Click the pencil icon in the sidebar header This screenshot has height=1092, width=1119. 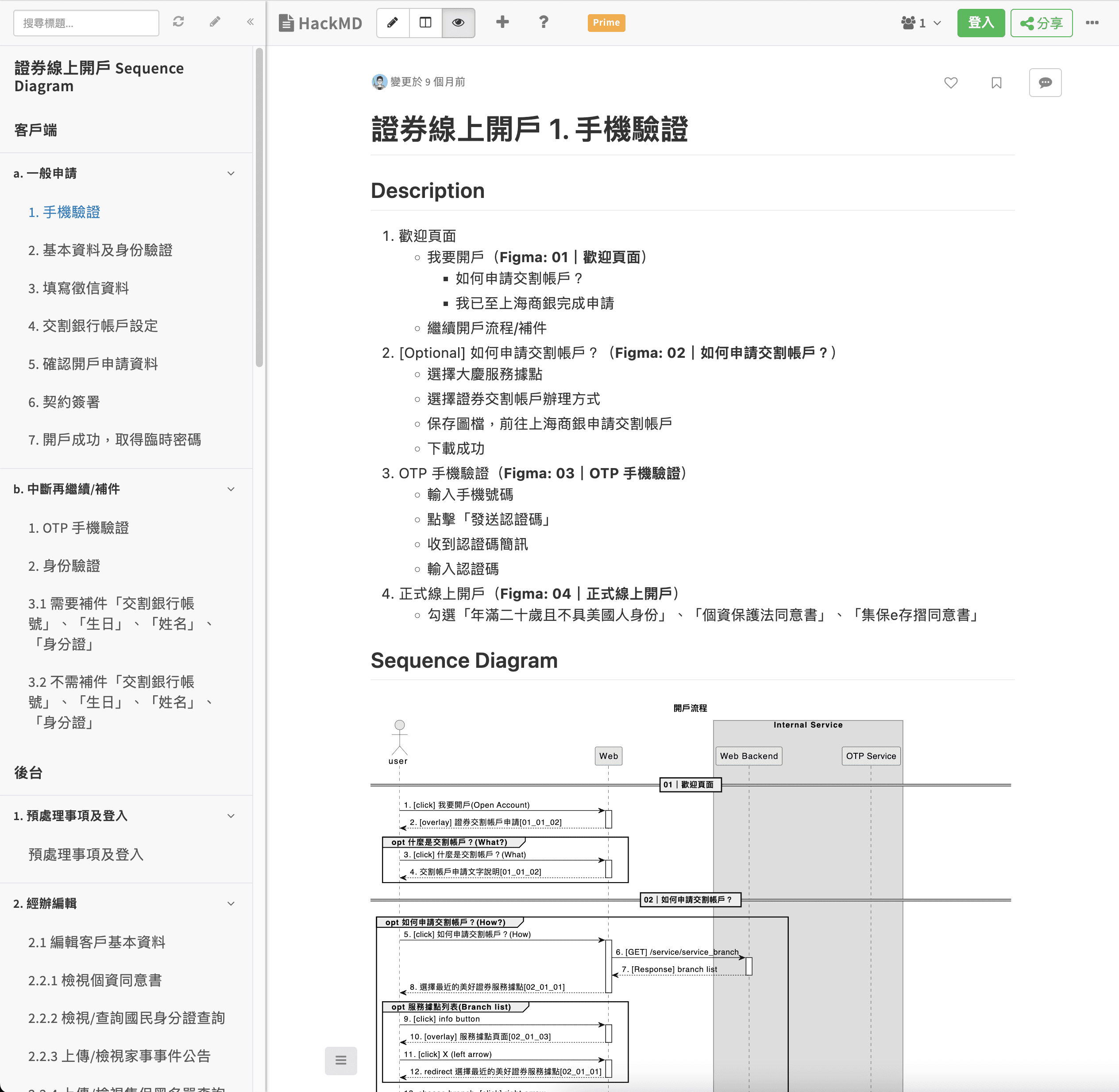pyautogui.click(x=215, y=22)
